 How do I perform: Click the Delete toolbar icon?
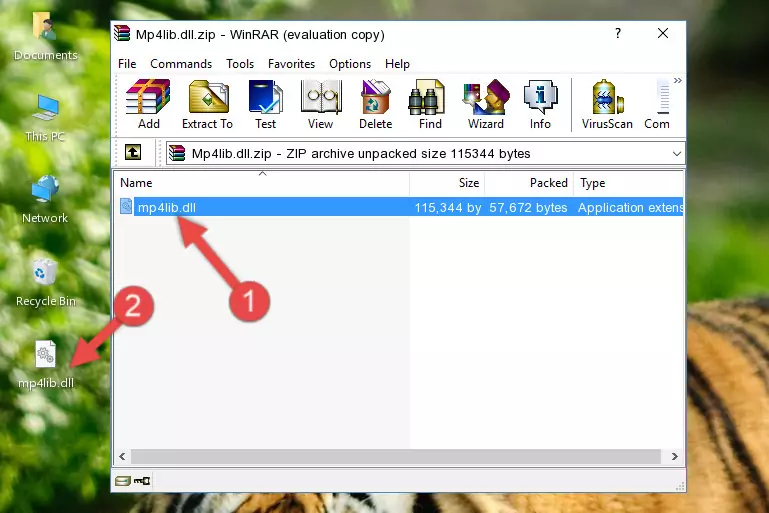[375, 104]
